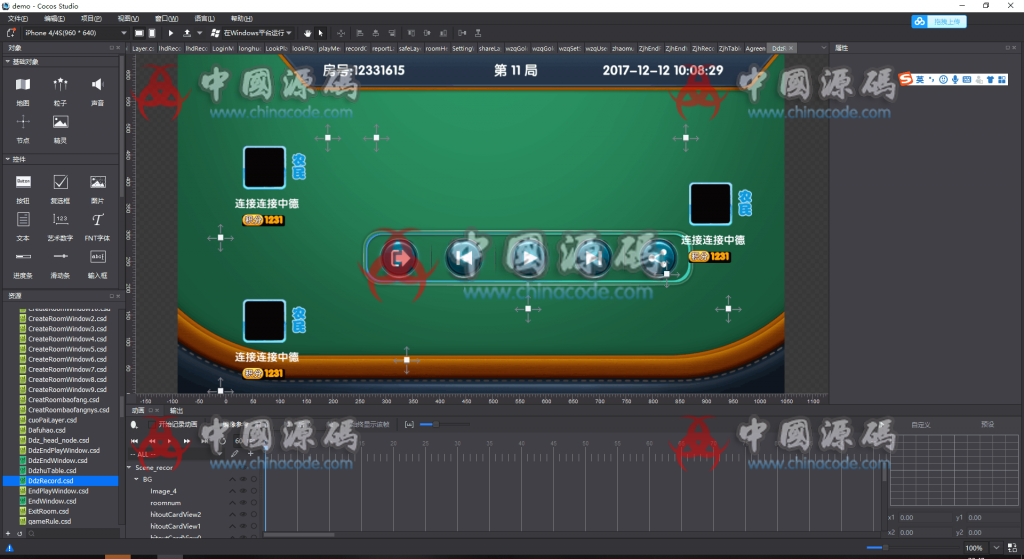Toggle visibility eye for Image_4 layer
Screen dimensions: 1024x559
pos(243,491)
